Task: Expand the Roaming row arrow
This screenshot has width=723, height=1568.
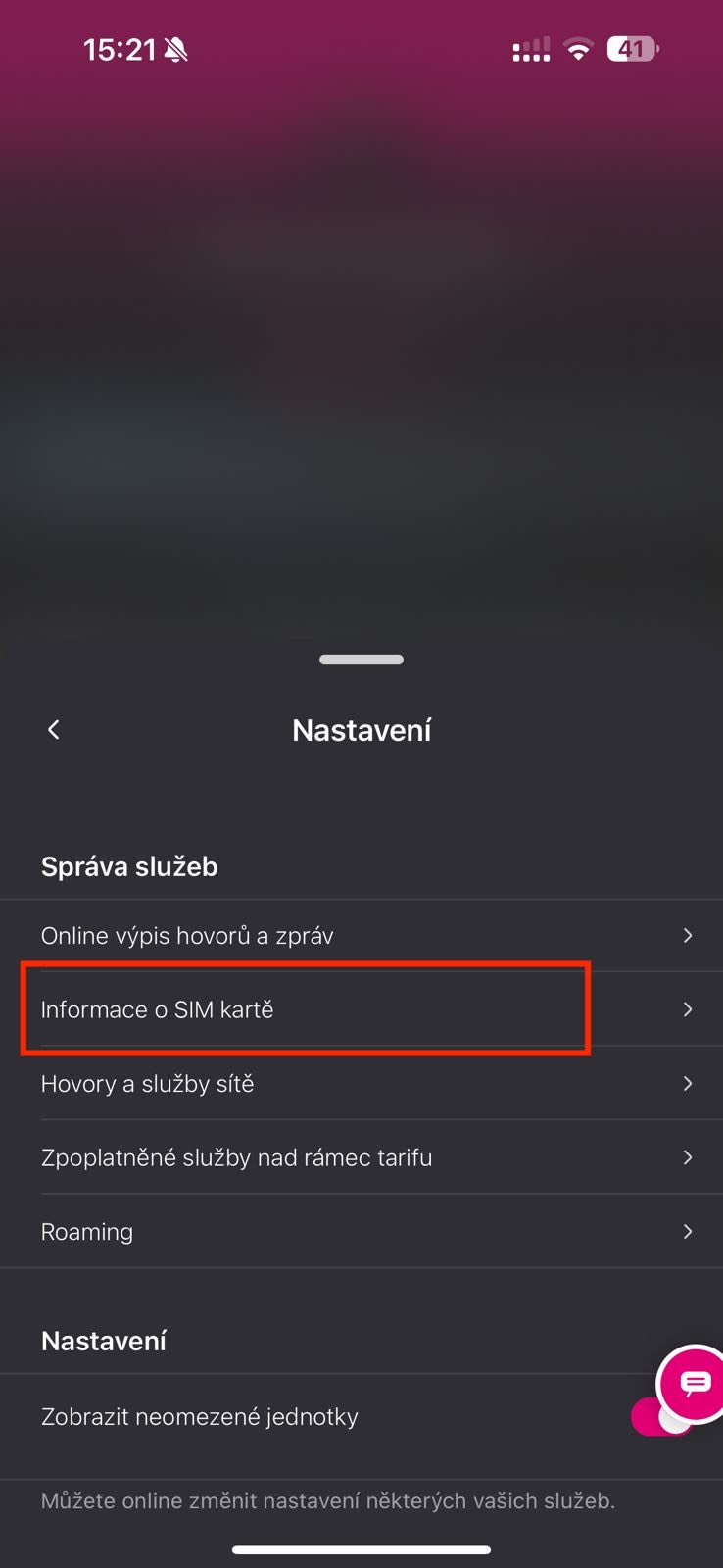Action: [x=688, y=1232]
